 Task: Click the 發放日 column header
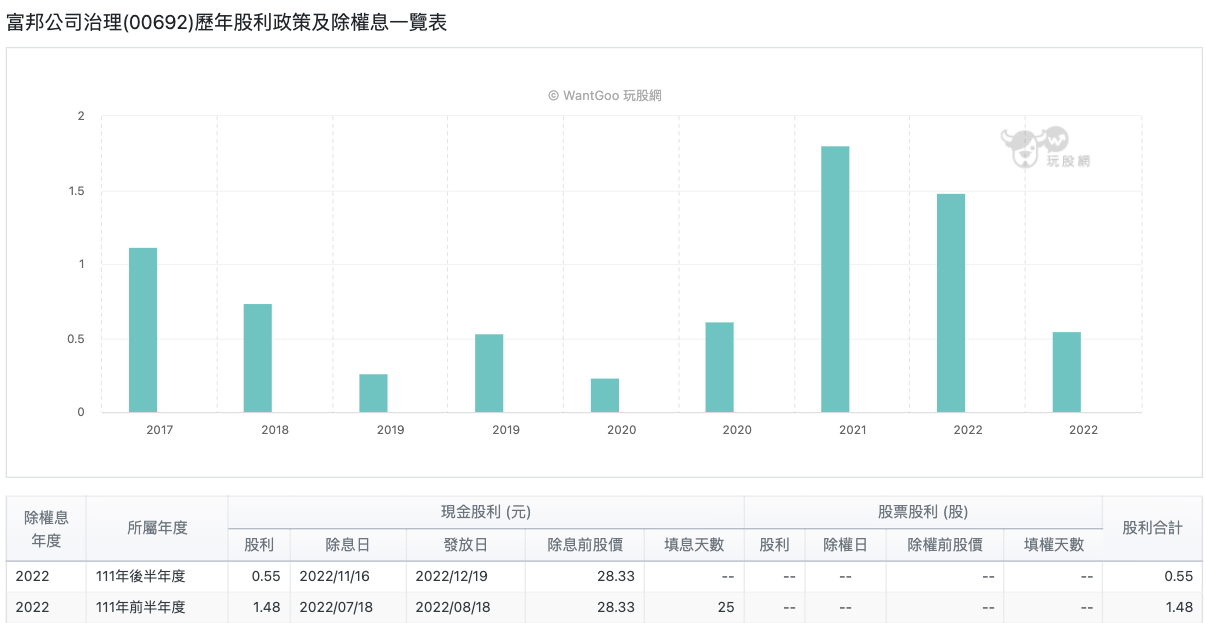[x=465, y=545]
